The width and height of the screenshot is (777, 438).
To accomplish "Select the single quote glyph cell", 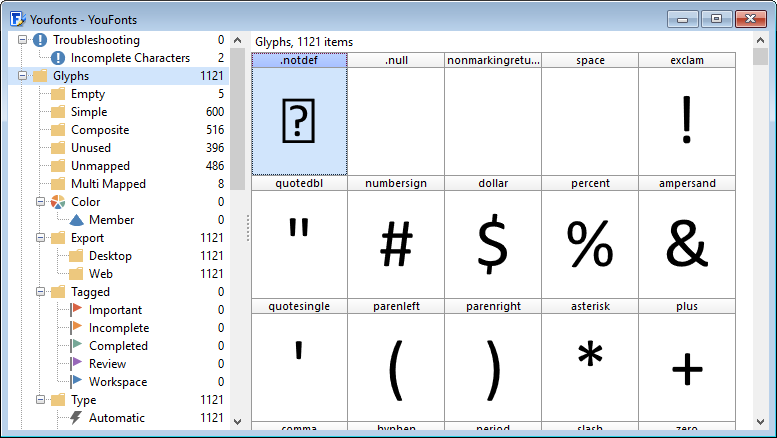I will tap(299, 367).
